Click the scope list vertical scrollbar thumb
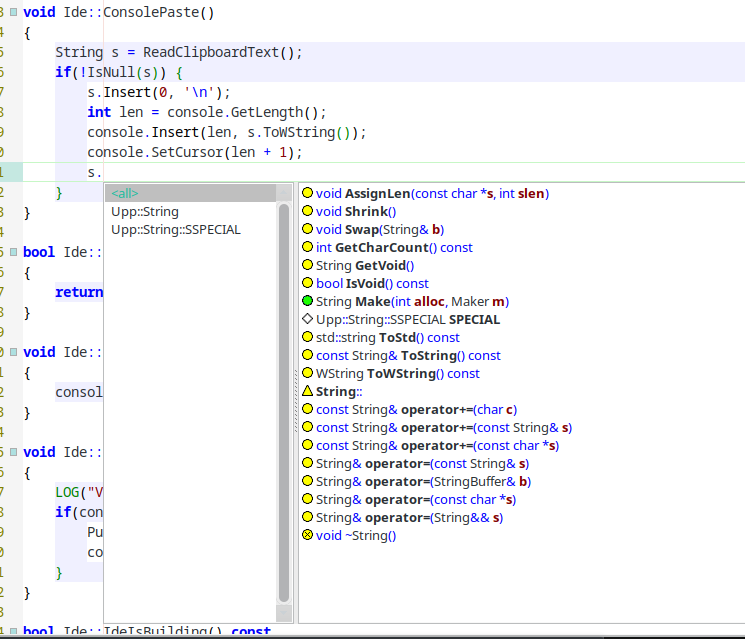 point(284,400)
